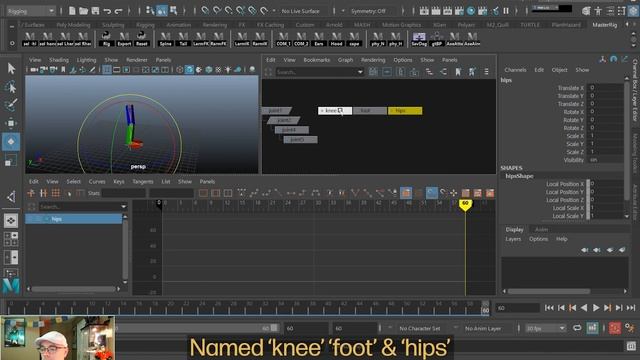Toggle the viewport grid display icon

(x=107, y=70)
